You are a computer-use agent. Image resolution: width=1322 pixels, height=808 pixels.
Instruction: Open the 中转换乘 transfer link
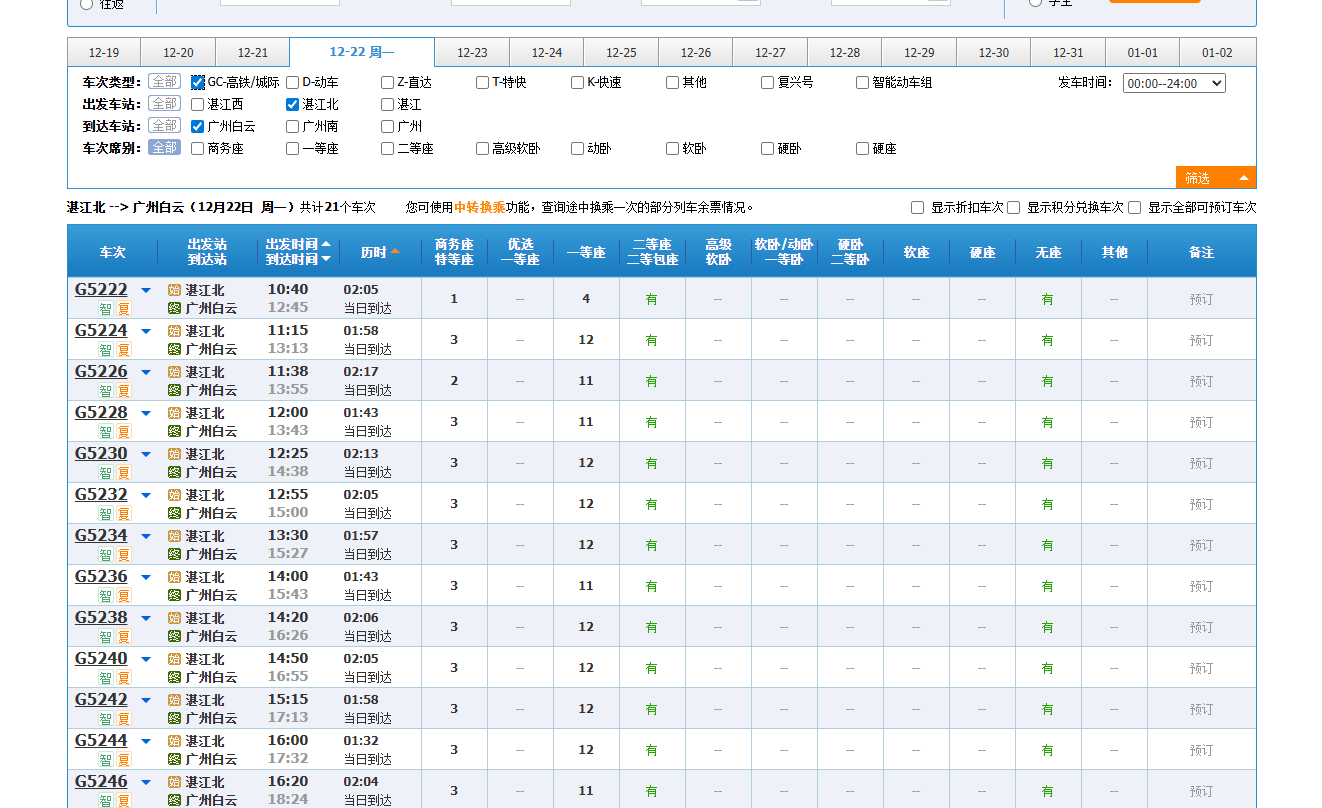479,208
